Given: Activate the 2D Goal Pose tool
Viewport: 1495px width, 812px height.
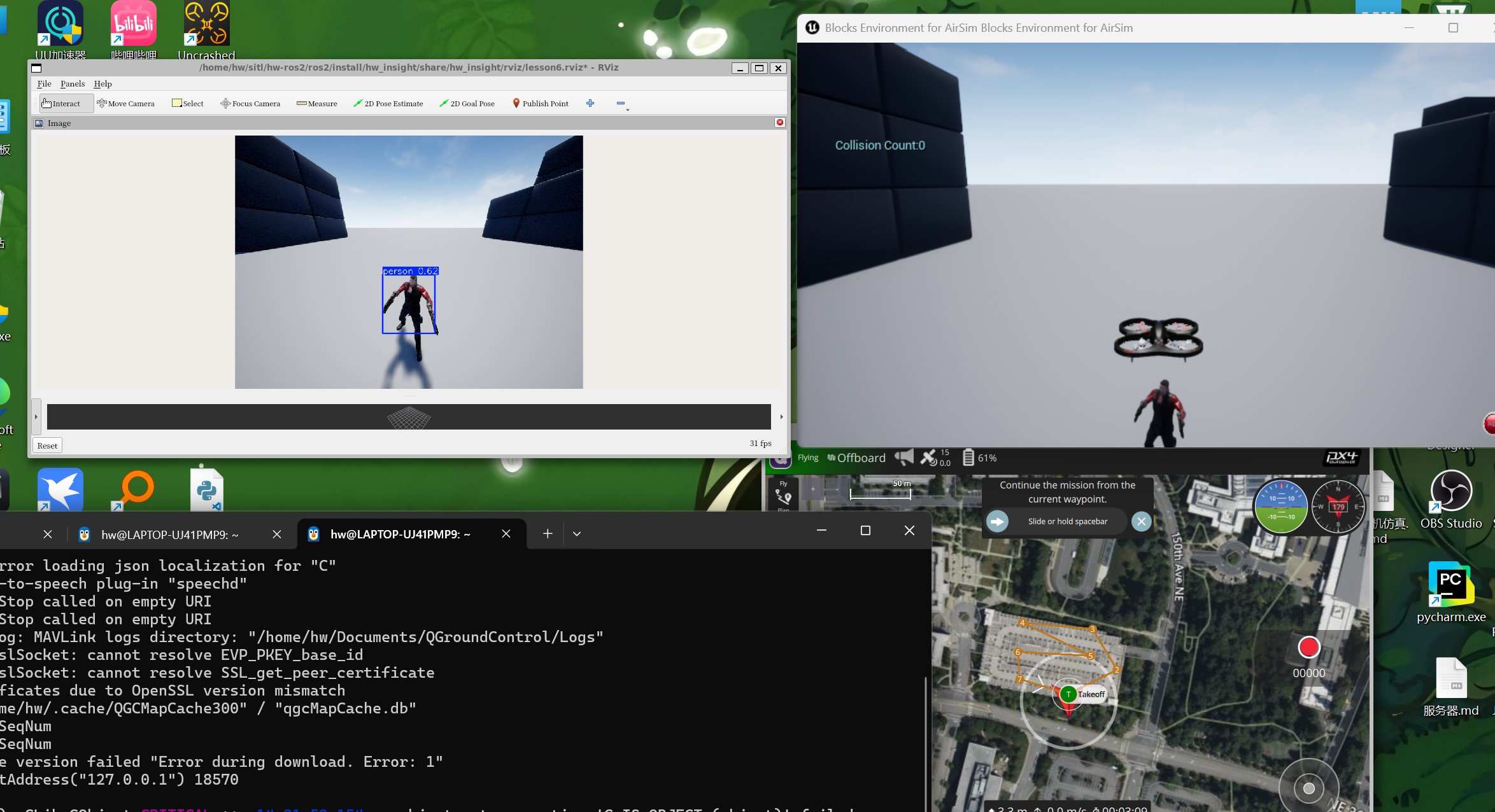Looking at the screenshot, I should [x=467, y=104].
